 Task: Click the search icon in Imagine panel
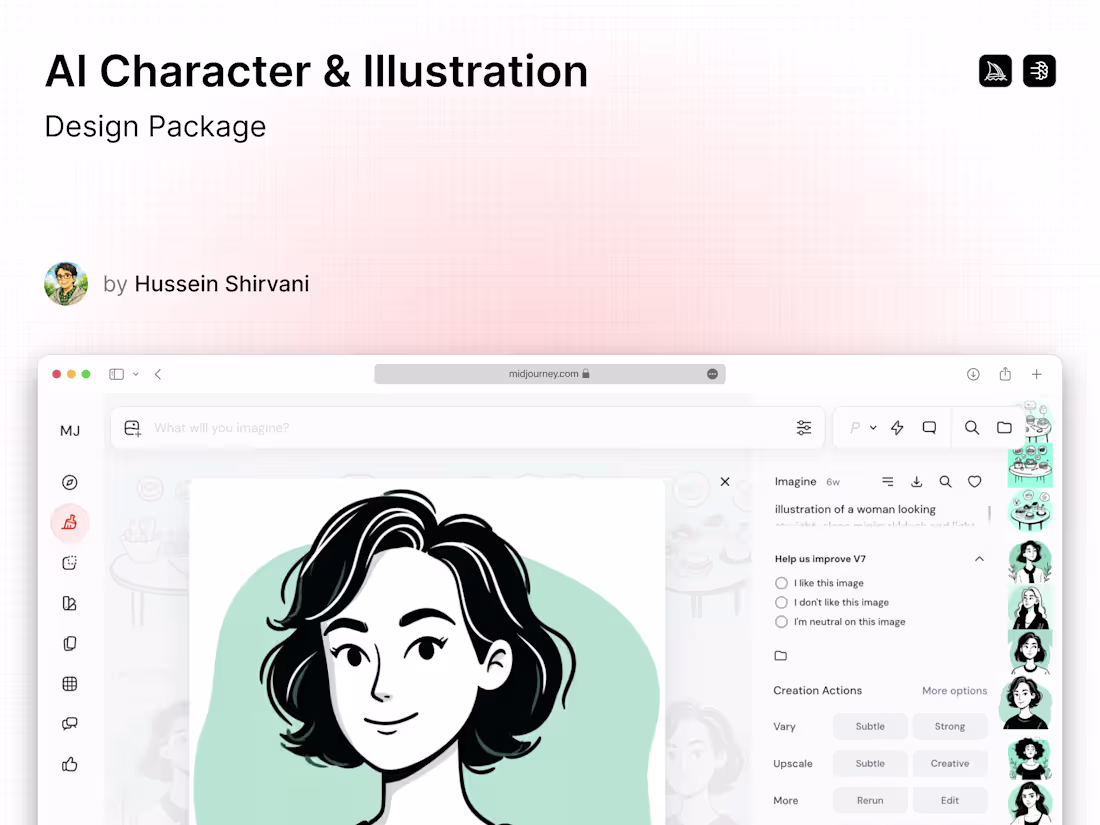(946, 481)
